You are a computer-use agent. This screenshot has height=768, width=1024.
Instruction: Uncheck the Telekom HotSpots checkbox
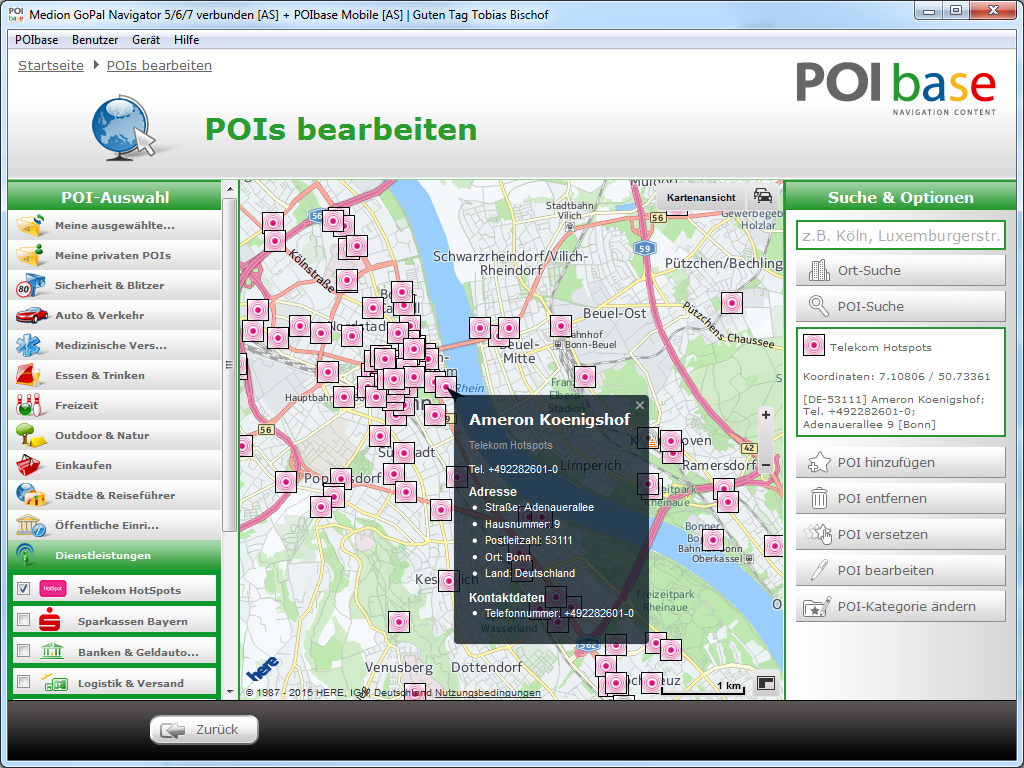(24, 589)
